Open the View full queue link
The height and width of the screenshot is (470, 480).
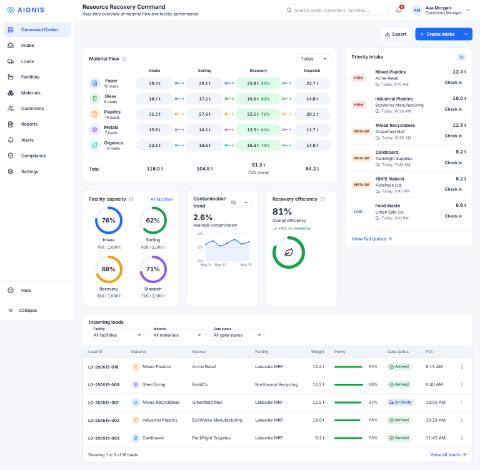pyautogui.click(x=372, y=239)
